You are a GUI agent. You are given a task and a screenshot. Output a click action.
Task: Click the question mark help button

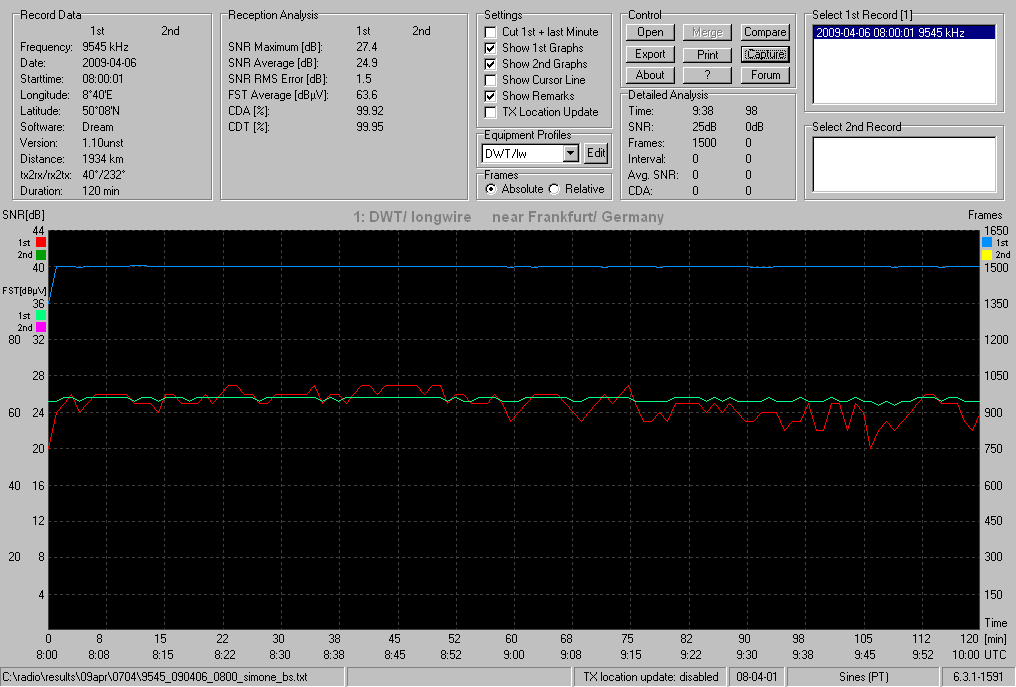(x=708, y=75)
